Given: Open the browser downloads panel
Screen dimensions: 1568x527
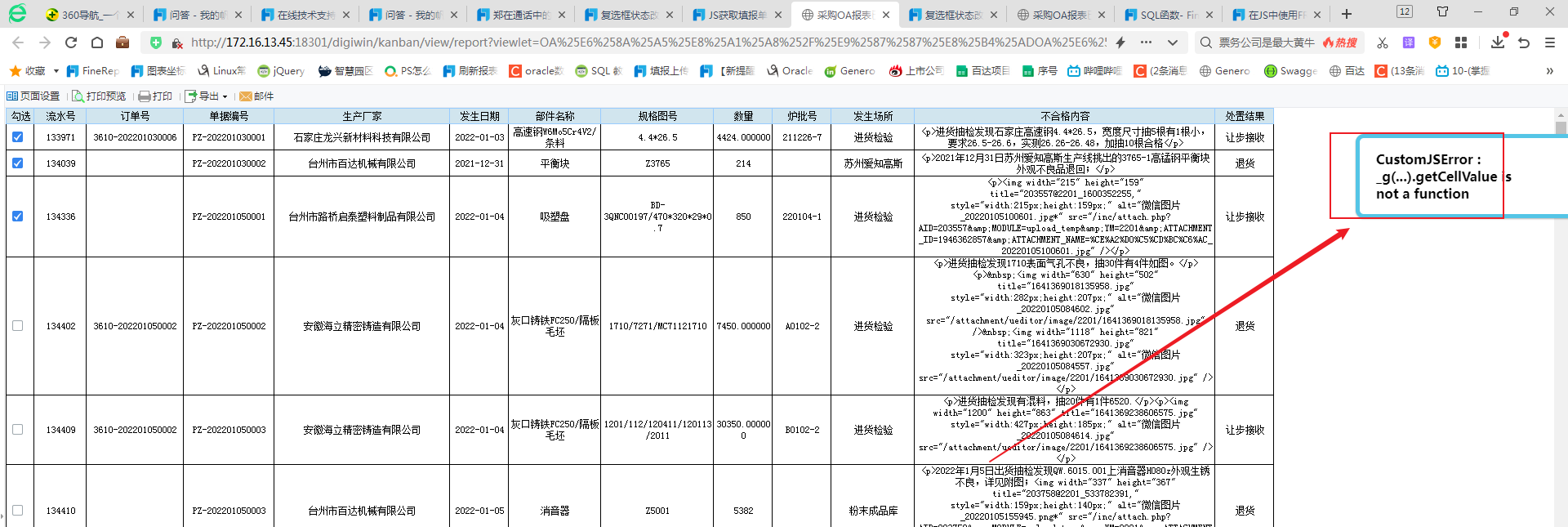Looking at the screenshot, I should [x=1498, y=42].
